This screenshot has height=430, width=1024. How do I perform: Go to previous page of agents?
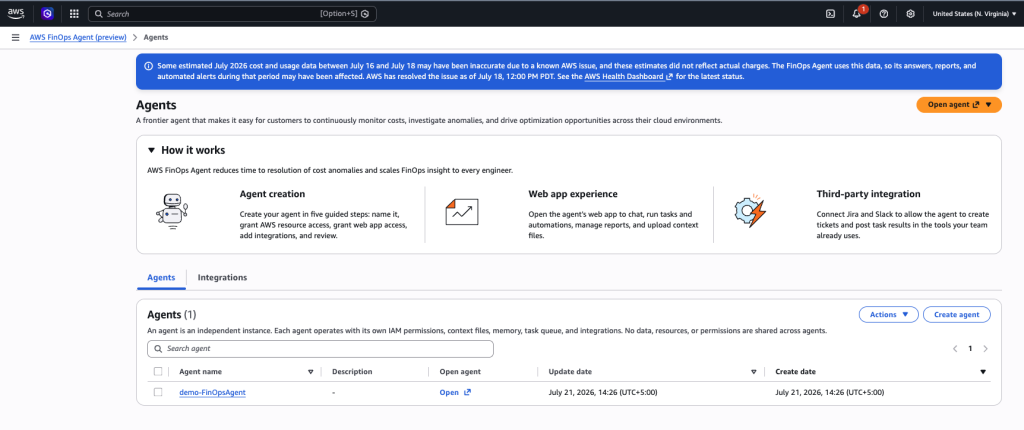click(955, 349)
